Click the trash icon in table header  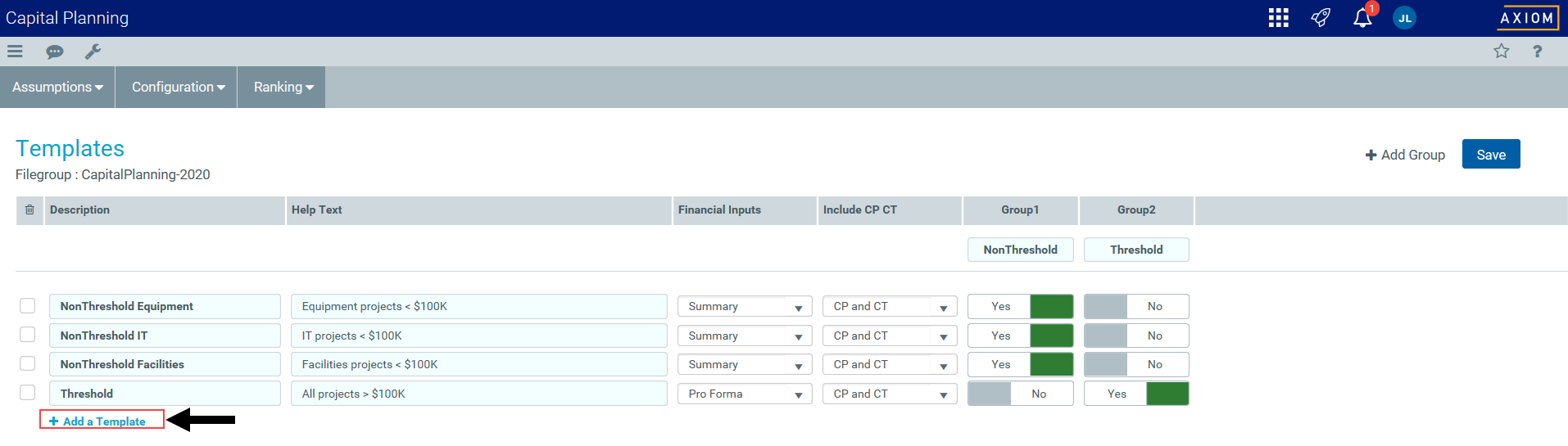(x=29, y=210)
